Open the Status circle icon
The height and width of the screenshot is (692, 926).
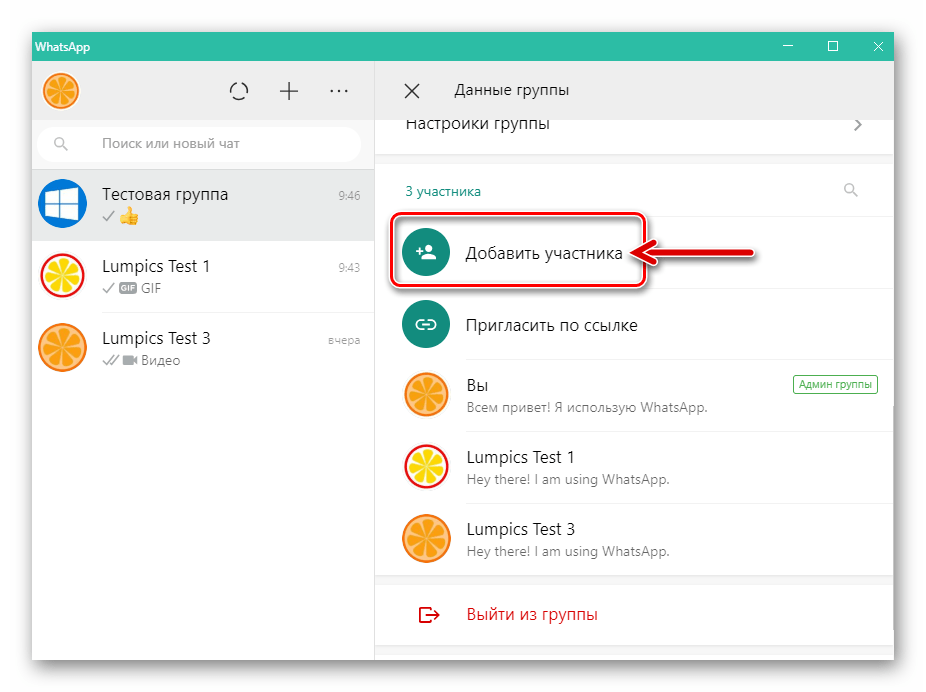point(239,91)
